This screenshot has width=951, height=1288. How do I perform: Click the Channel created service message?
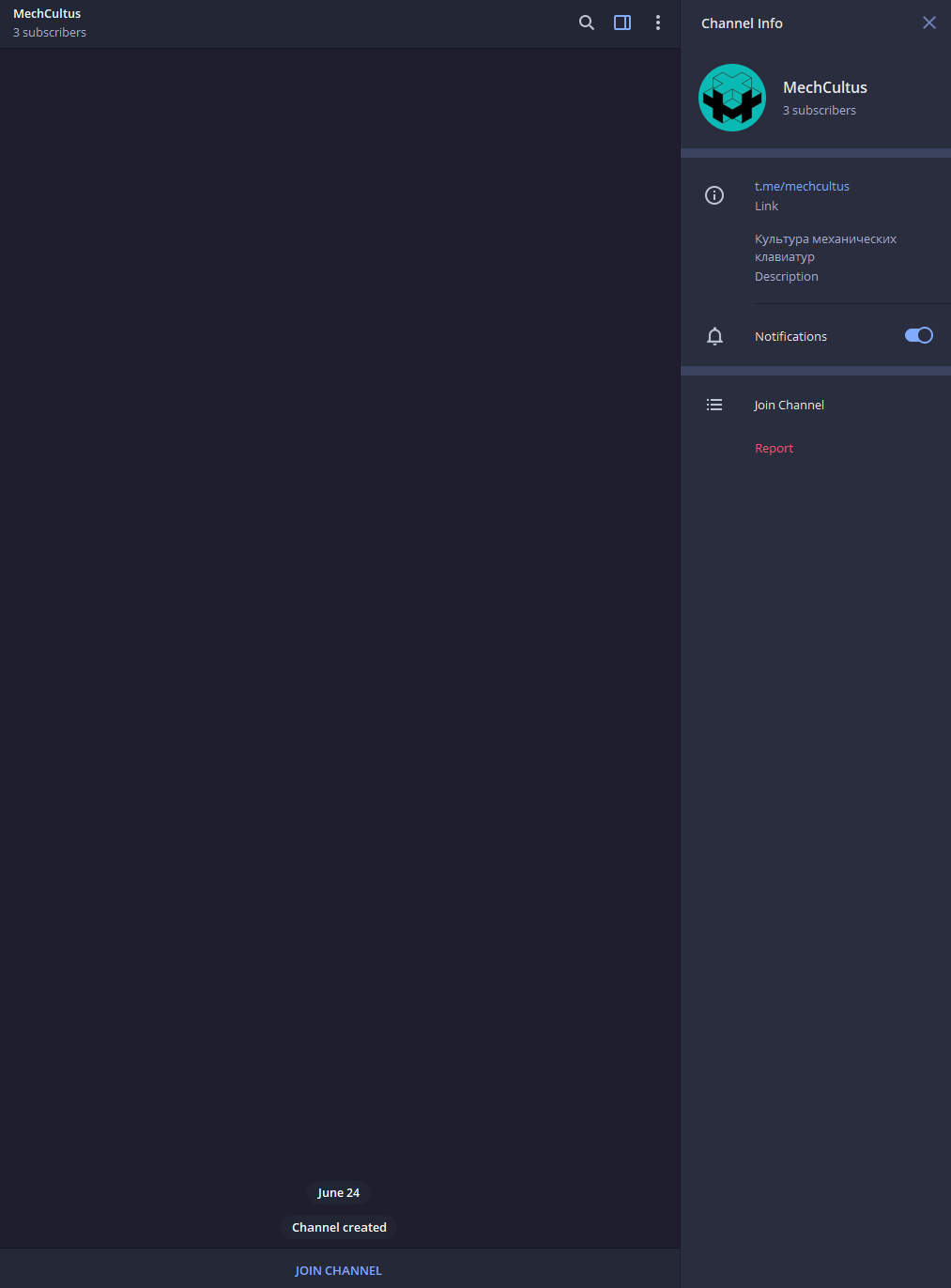339,1227
